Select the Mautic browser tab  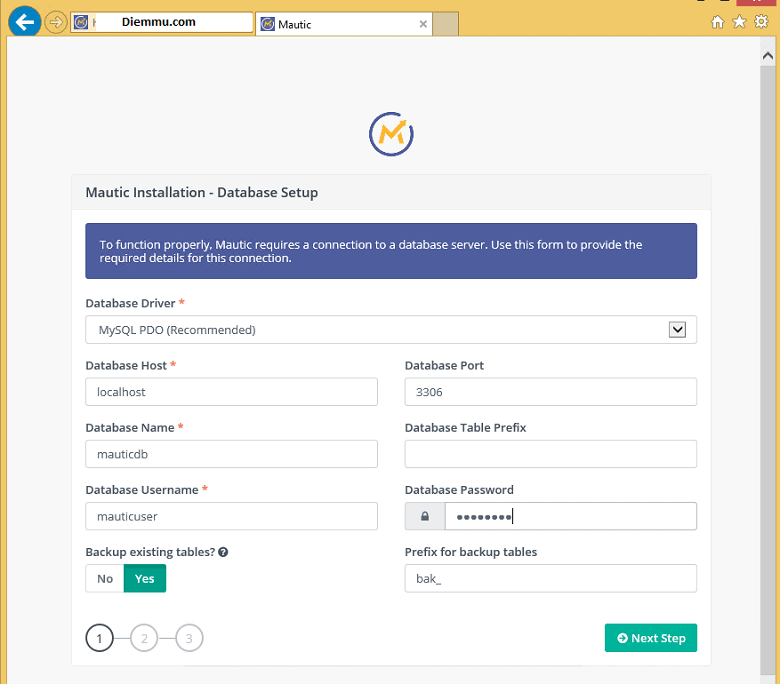tap(344, 24)
